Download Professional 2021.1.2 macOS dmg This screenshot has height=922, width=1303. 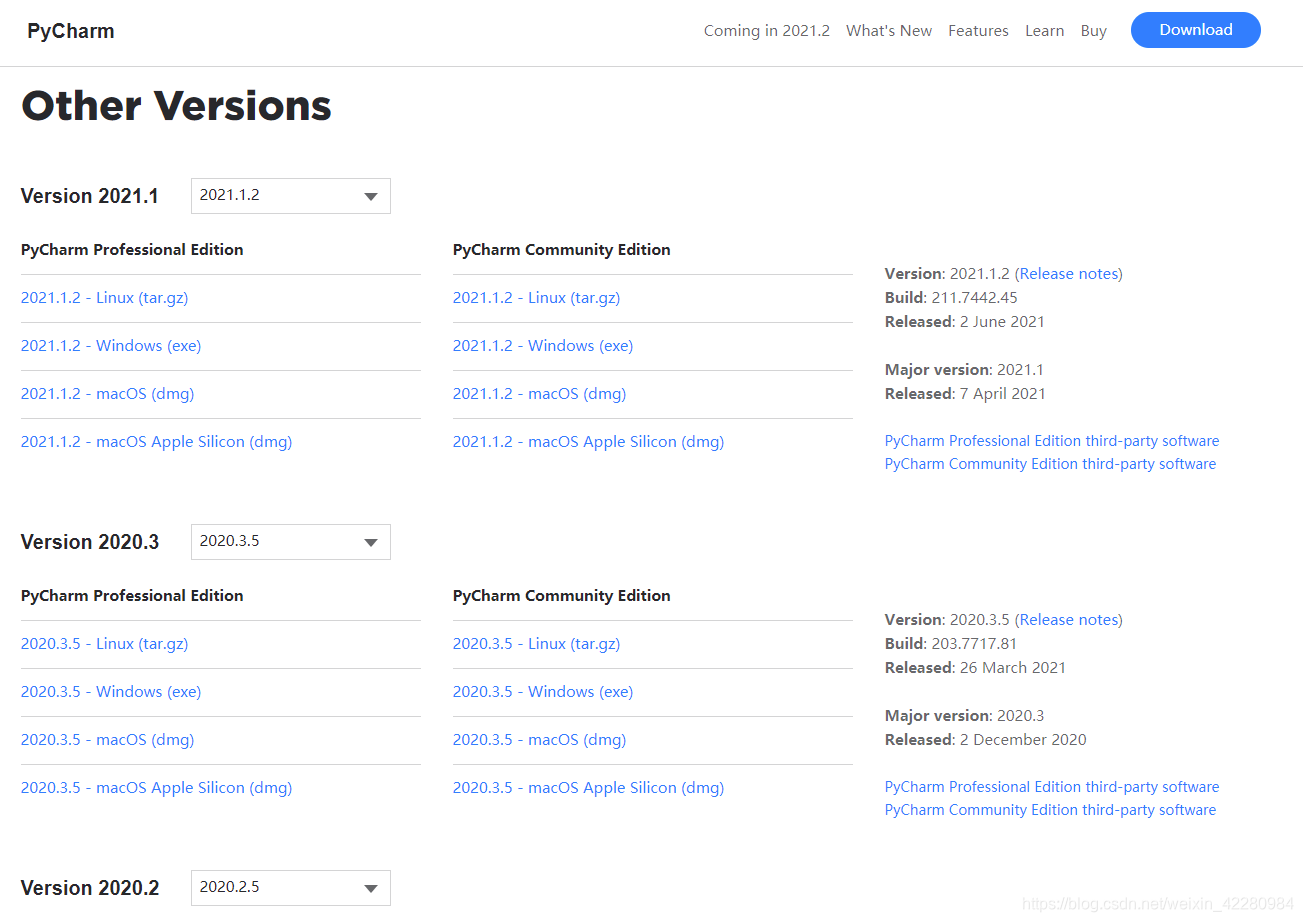(x=108, y=394)
